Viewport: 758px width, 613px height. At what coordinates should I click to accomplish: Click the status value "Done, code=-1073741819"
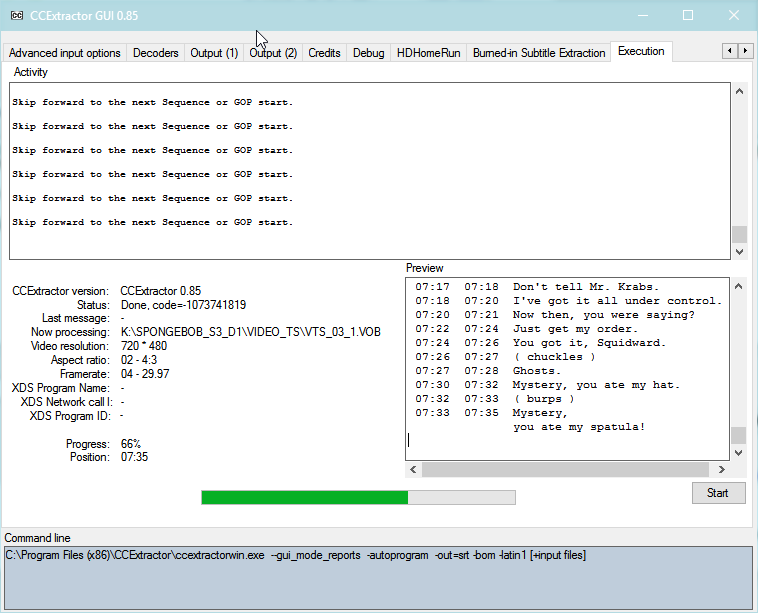pyautogui.click(x=183, y=305)
